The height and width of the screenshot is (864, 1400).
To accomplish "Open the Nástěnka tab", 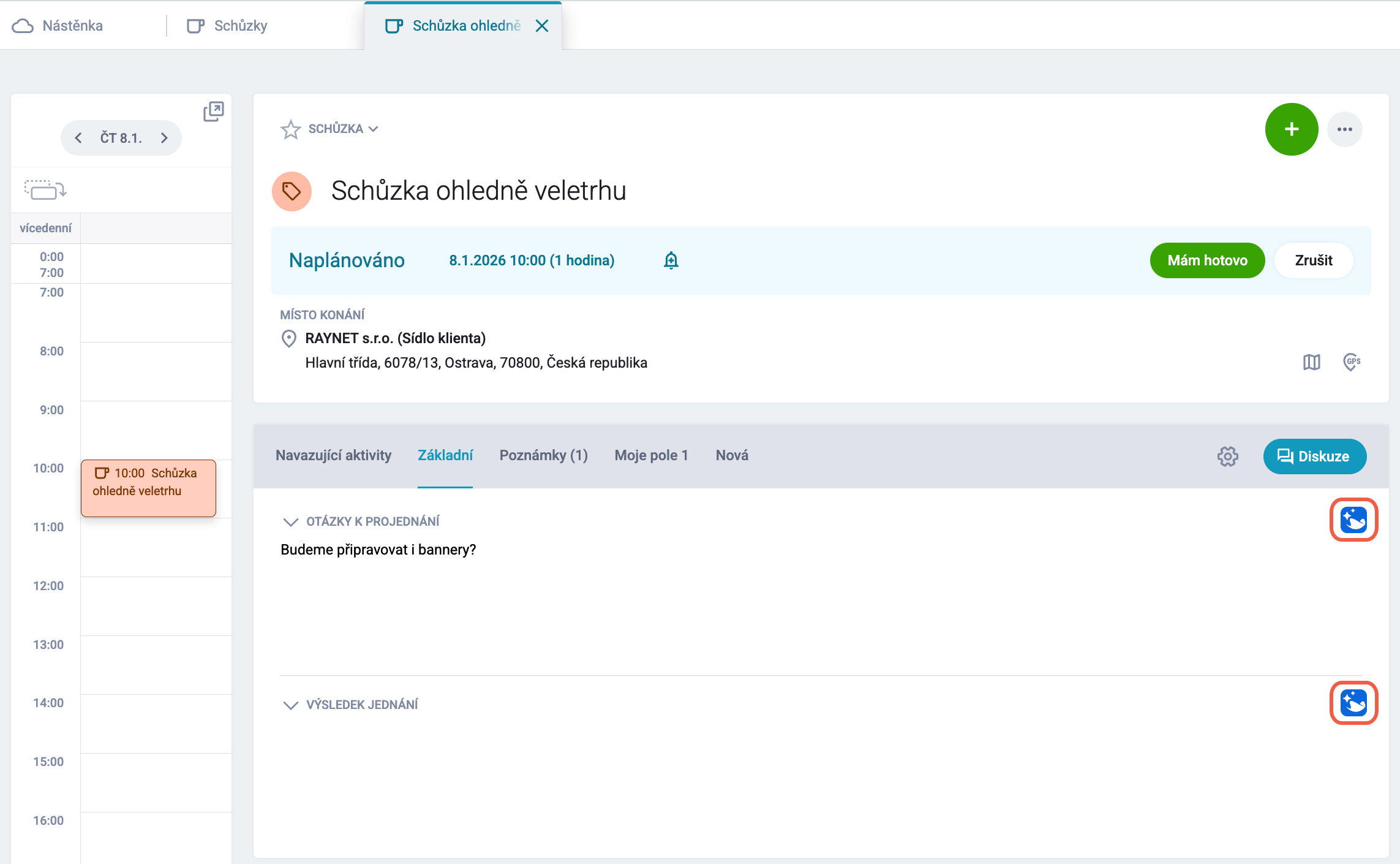I will 58,26.
